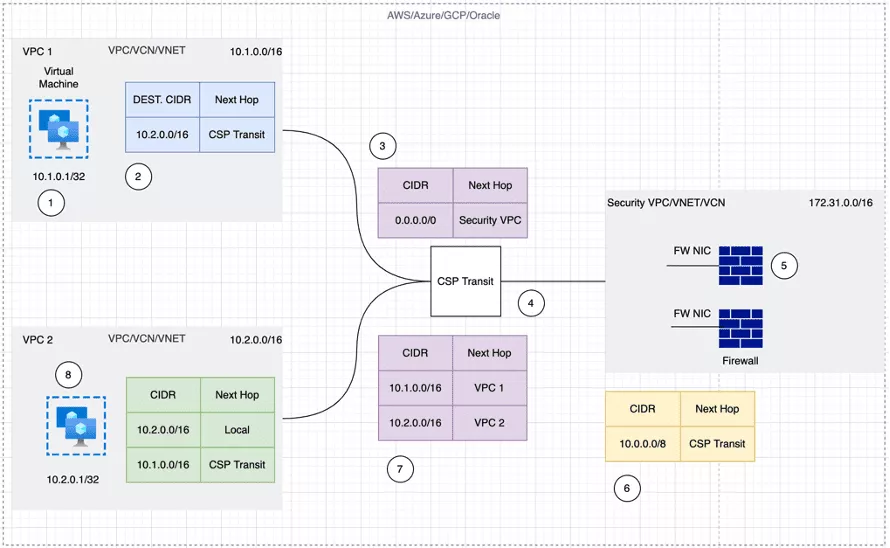Click the 'Virtual Machine' label
The height and width of the screenshot is (548, 890).
pyautogui.click(x=58, y=78)
